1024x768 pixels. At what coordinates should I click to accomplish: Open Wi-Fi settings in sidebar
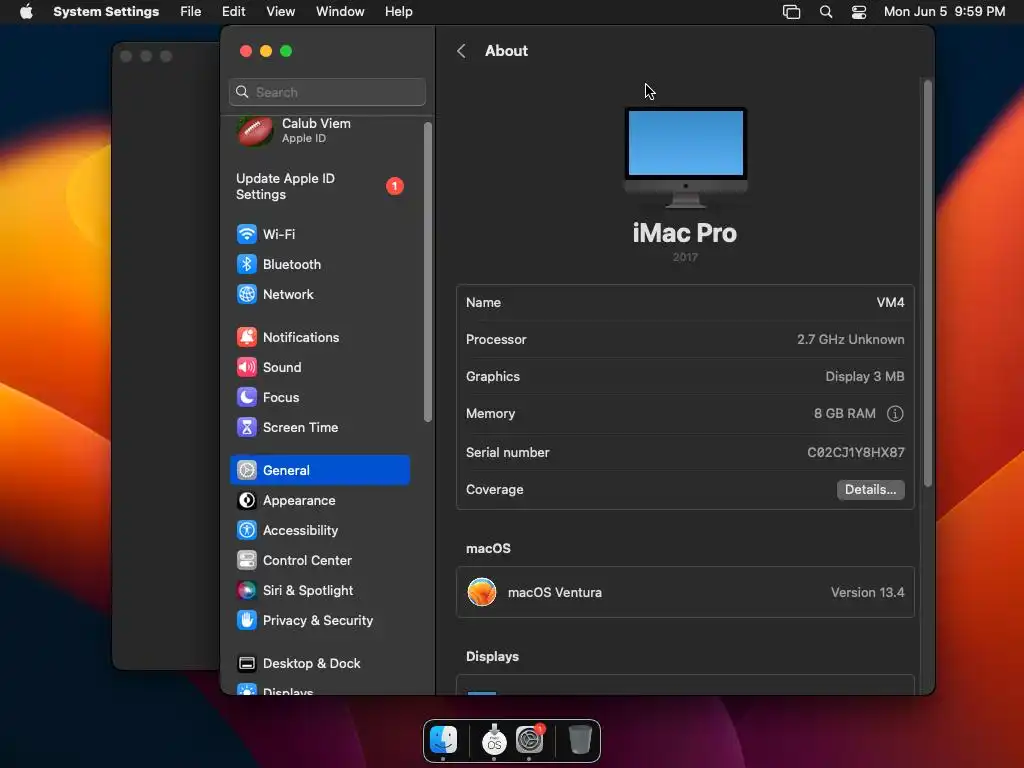point(319,234)
